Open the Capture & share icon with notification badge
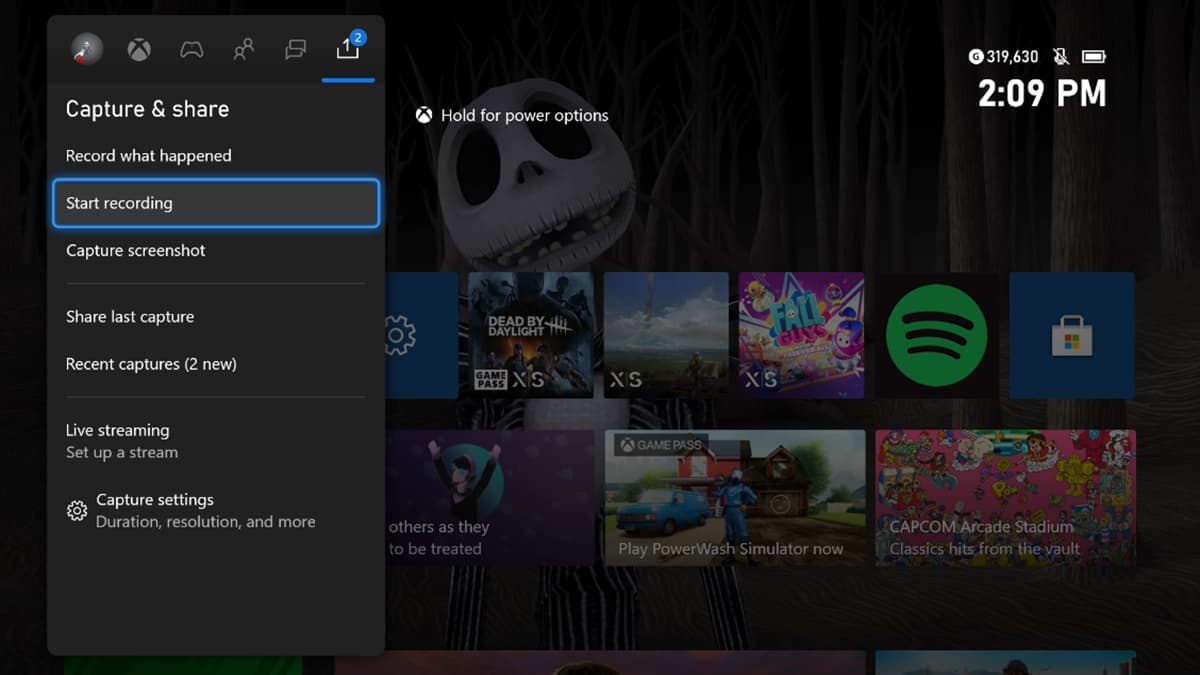1200x675 pixels. click(x=347, y=48)
